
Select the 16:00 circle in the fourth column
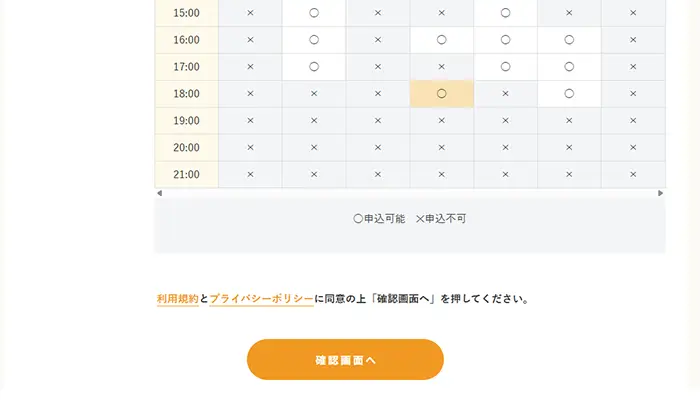pyautogui.click(x=441, y=40)
